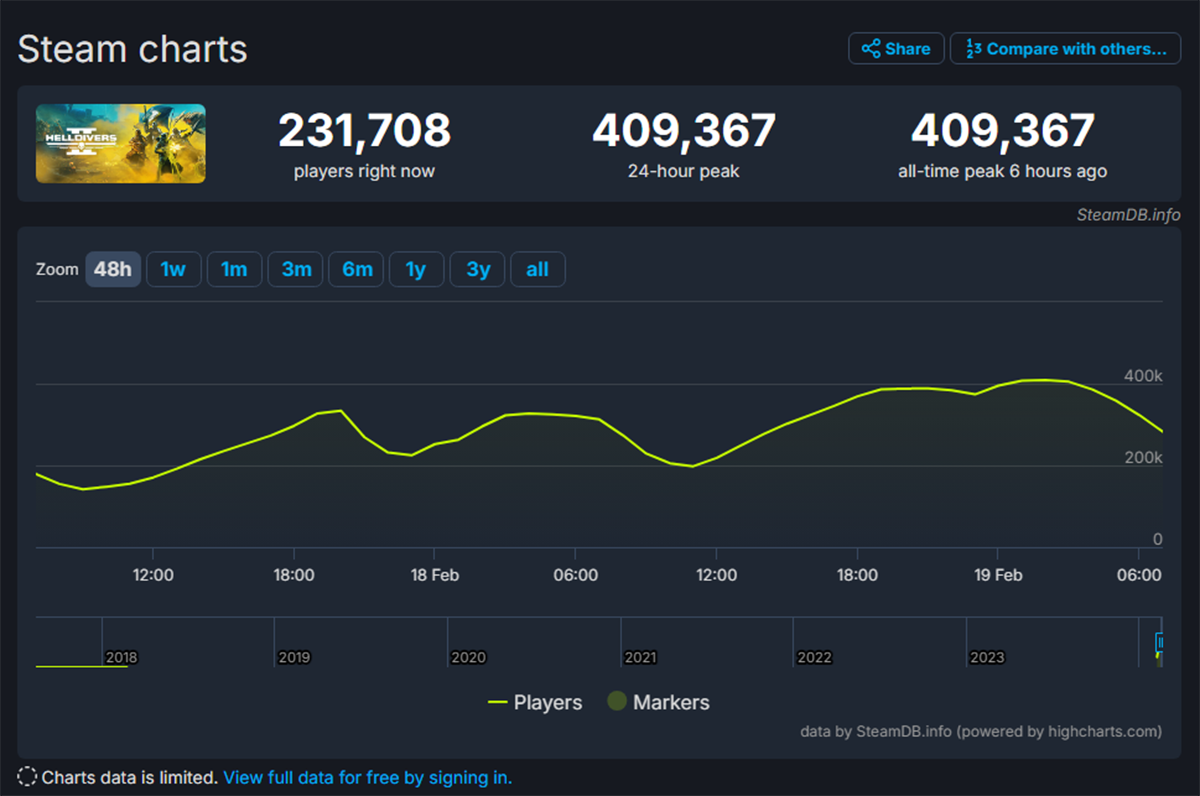Choose the 3m zoom option
The height and width of the screenshot is (796, 1200).
296,269
